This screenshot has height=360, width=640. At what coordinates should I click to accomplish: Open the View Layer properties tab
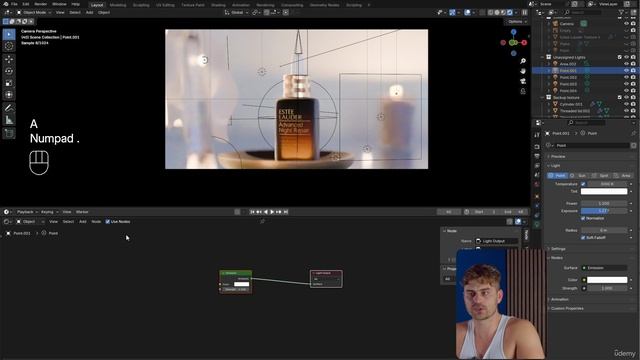point(537,166)
